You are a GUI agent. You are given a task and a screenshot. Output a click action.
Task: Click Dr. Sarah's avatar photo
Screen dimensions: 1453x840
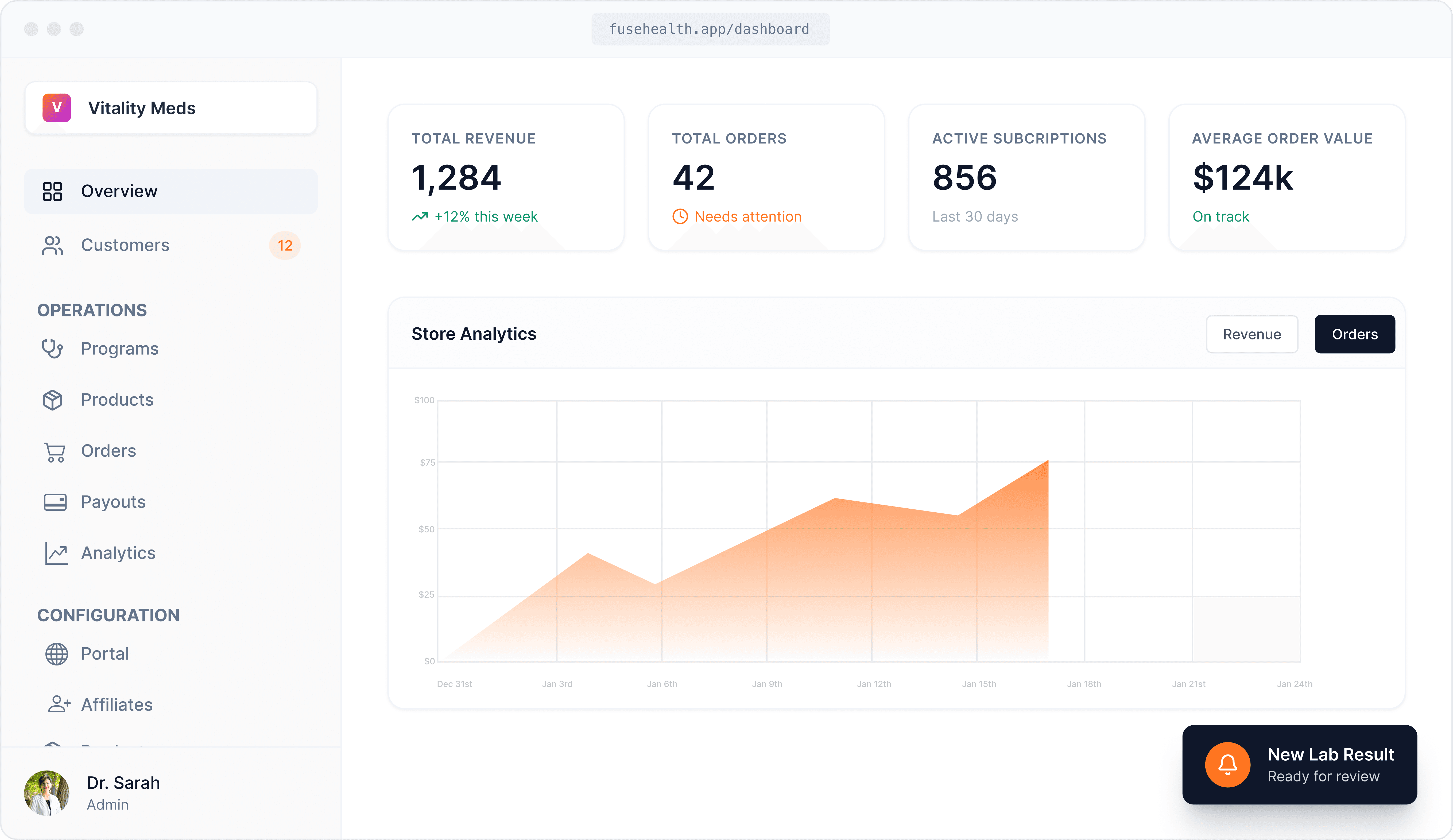point(47,793)
